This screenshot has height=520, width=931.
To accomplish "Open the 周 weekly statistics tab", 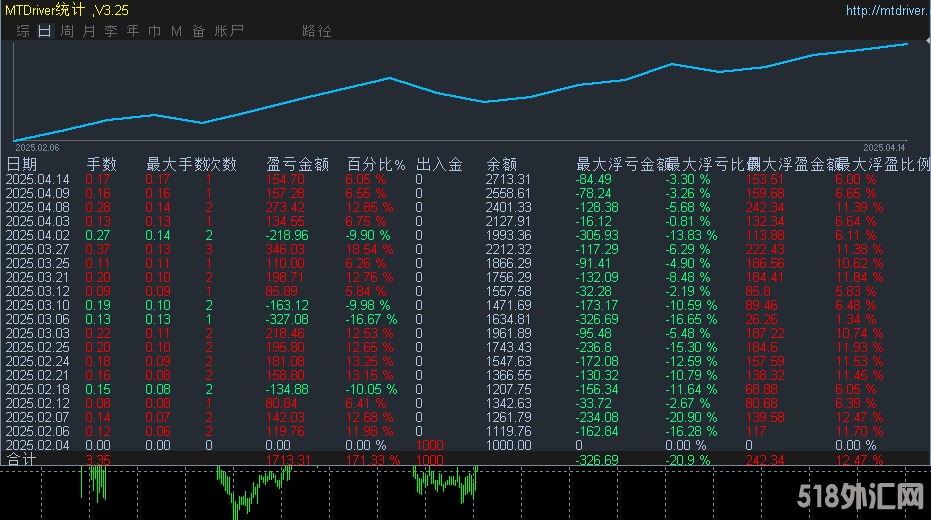I will click(66, 31).
